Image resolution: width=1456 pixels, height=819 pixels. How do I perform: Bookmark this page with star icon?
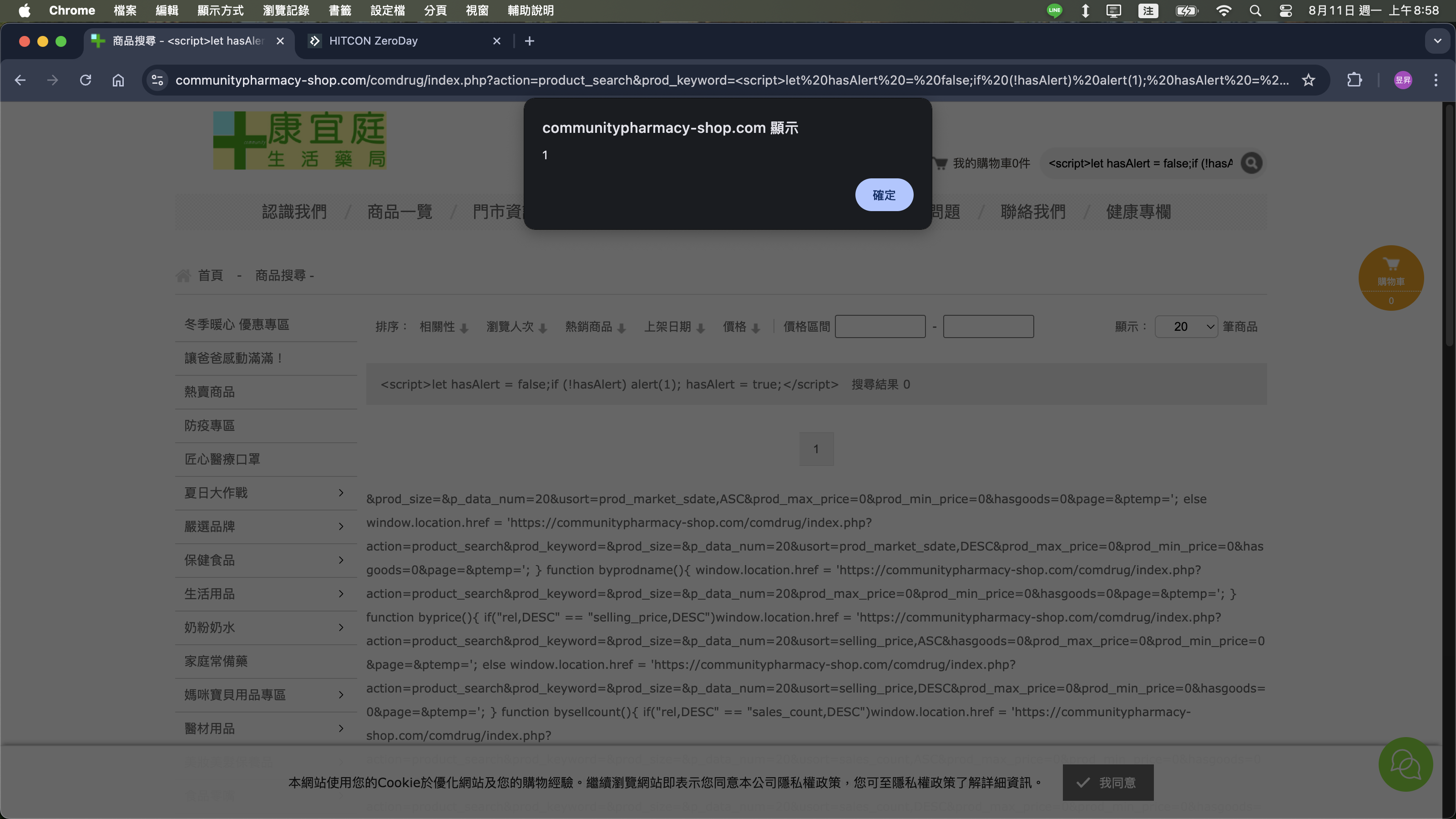1309,80
